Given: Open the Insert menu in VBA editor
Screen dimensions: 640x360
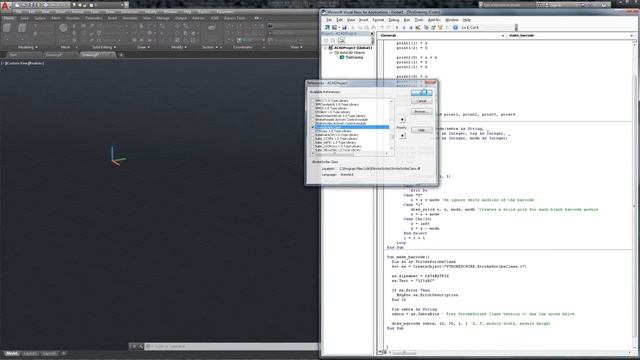Looking at the screenshot, I should pyautogui.click(x=363, y=20).
